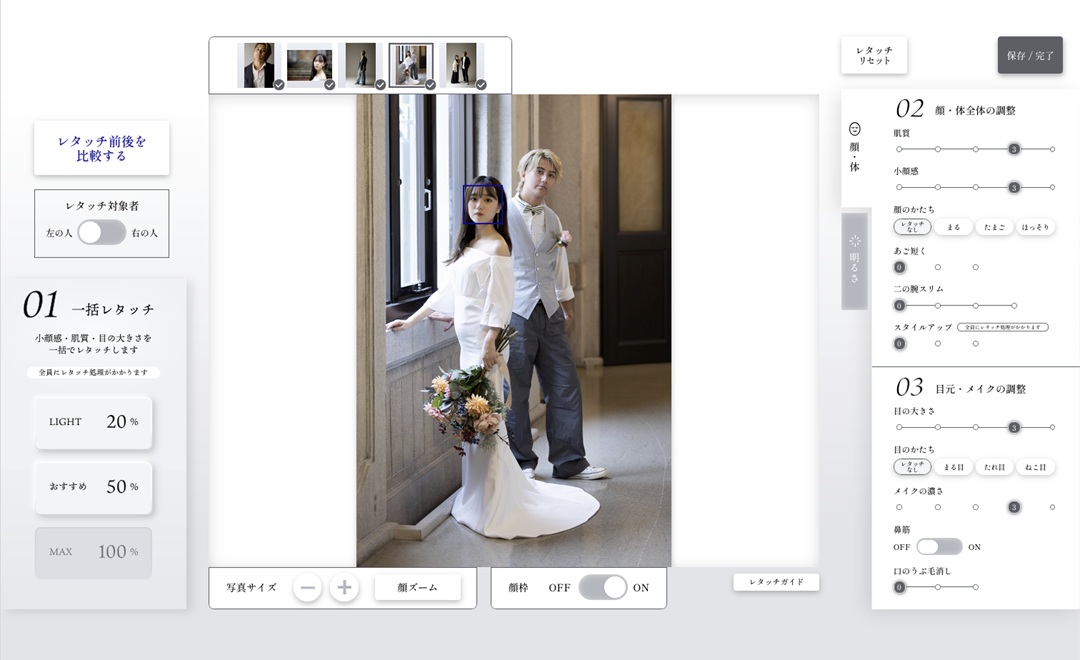Choose まる face shape option

[953, 227]
